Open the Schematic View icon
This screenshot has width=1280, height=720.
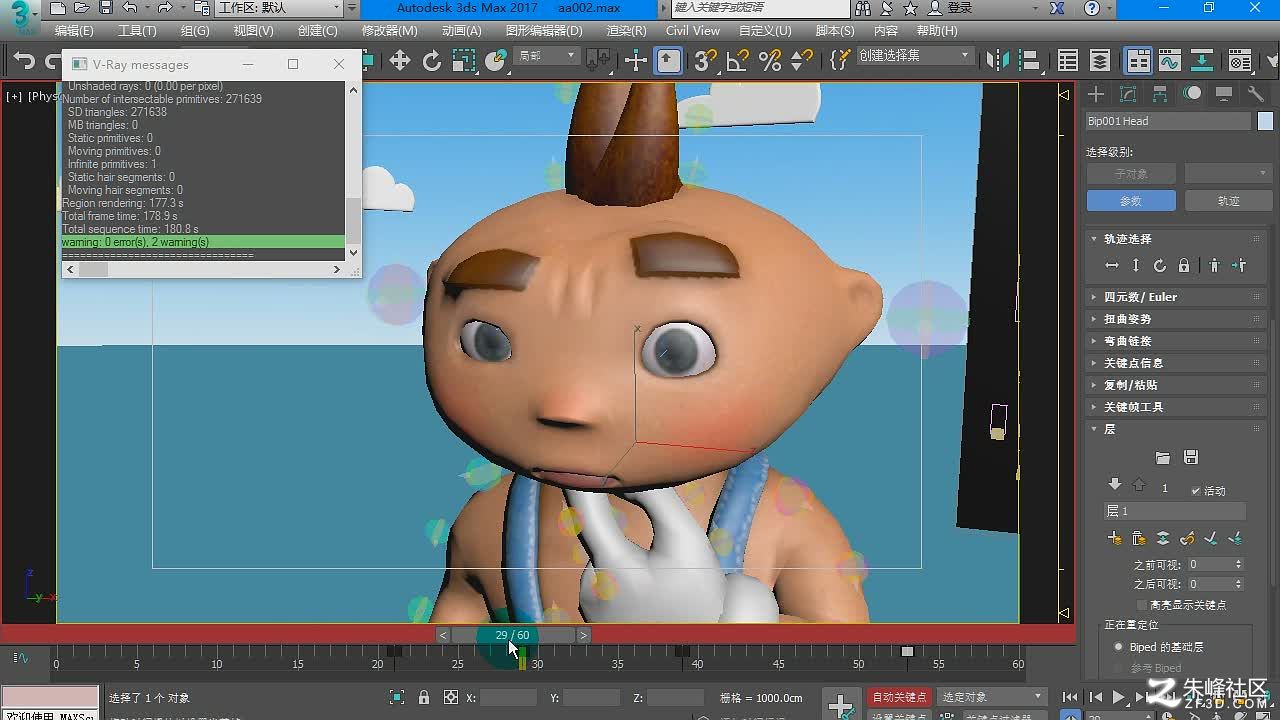click(x=1202, y=61)
